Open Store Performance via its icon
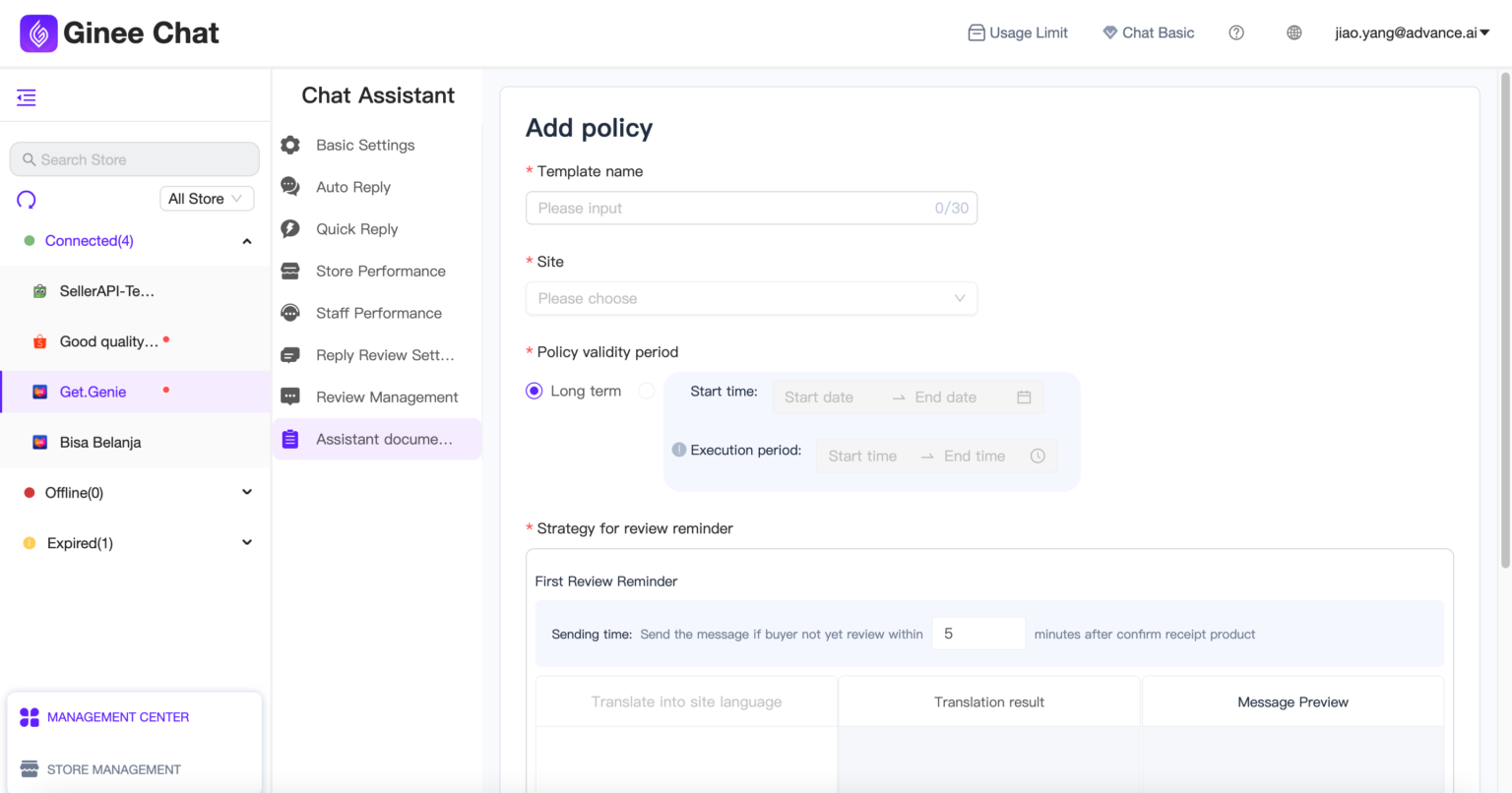 [x=290, y=271]
